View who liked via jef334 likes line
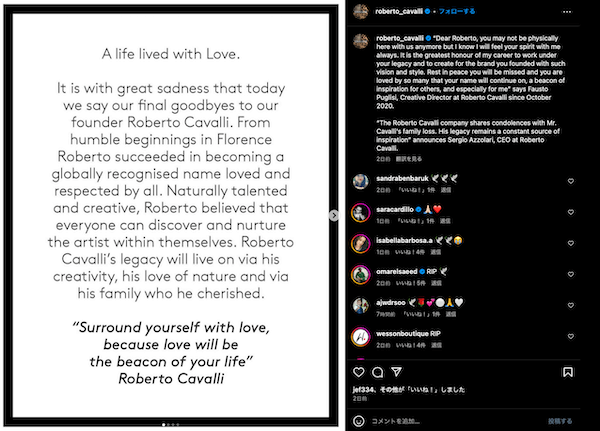Screen dimensions: 600x431 tap(409, 390)
